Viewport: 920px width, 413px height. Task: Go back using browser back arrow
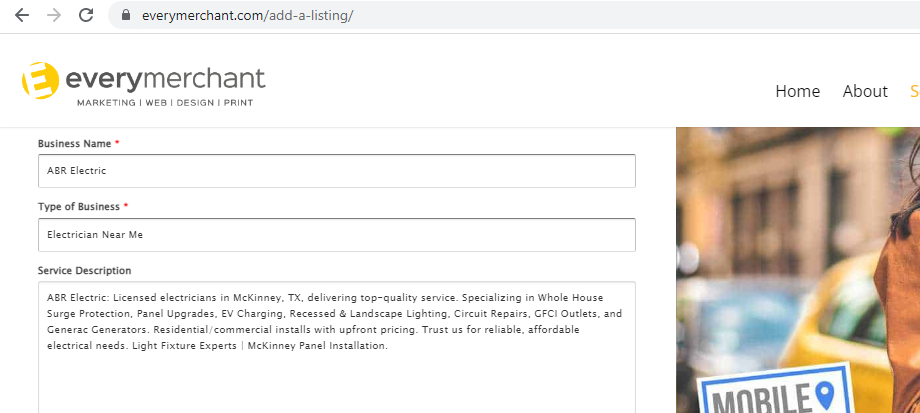[22, 15]
